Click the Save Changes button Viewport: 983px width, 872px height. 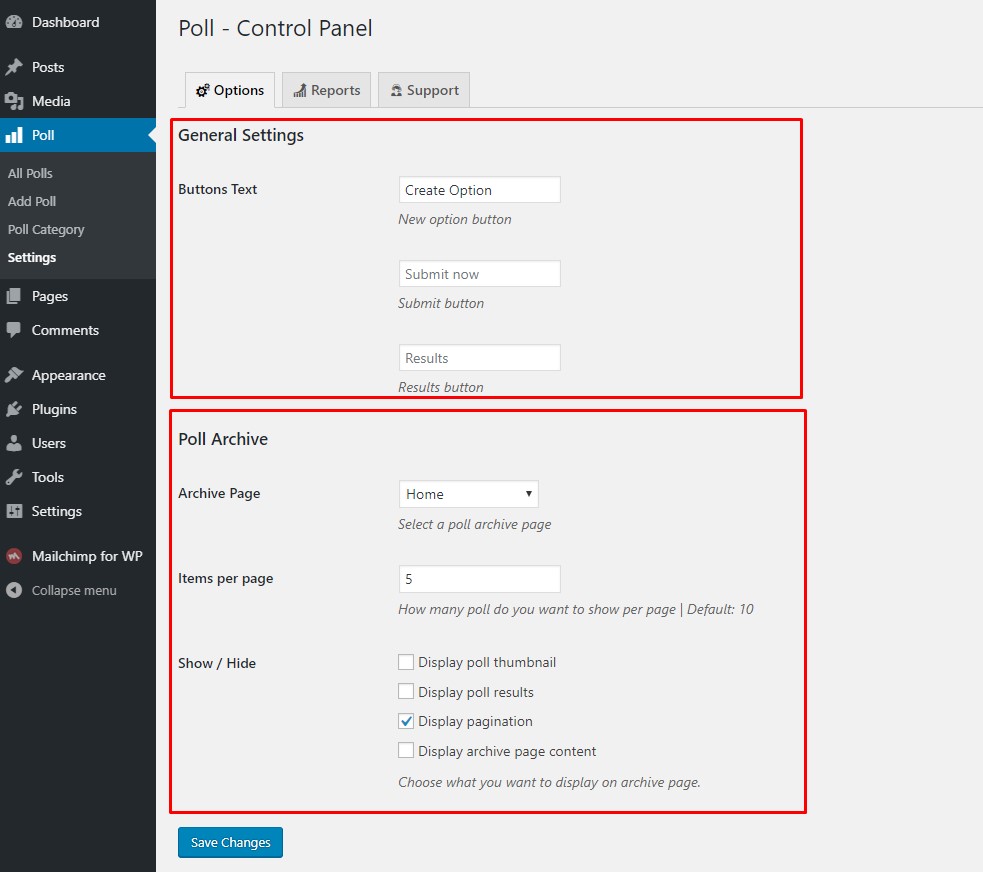tap(230, 842)
